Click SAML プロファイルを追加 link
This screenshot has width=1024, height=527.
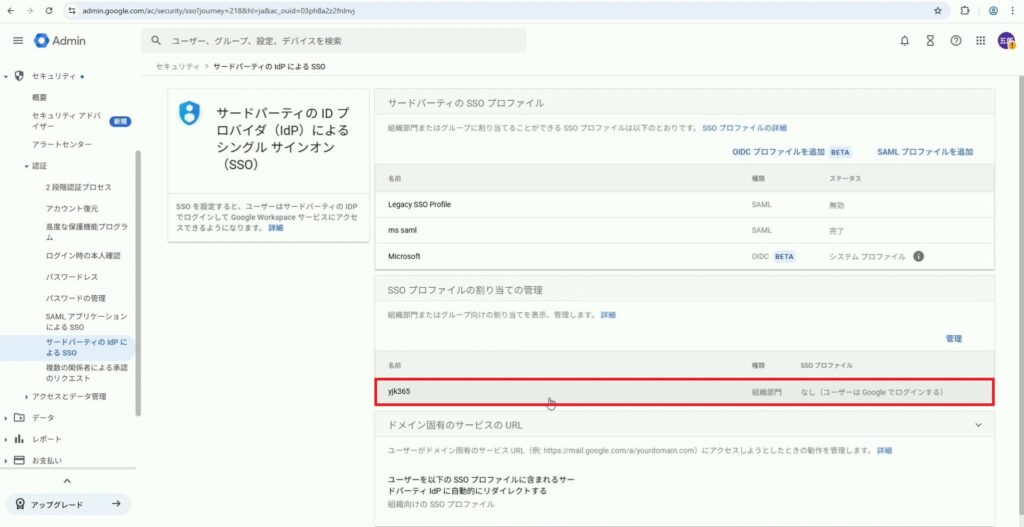924,152
